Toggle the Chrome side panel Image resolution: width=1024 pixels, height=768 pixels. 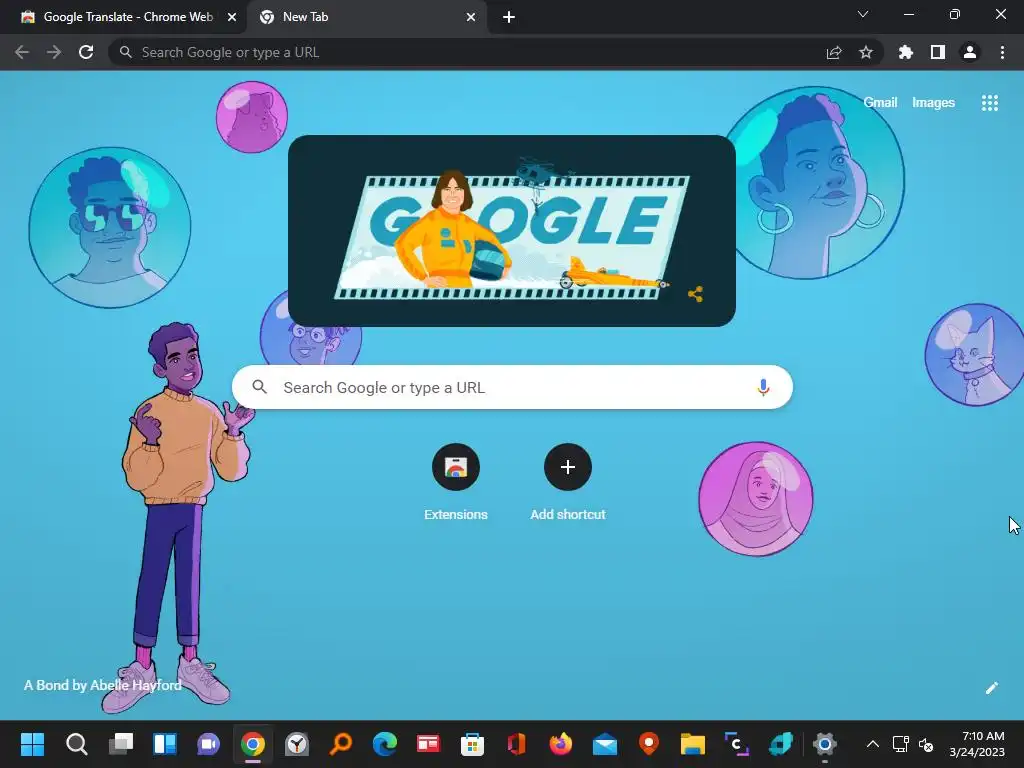[x=938, y=52]
